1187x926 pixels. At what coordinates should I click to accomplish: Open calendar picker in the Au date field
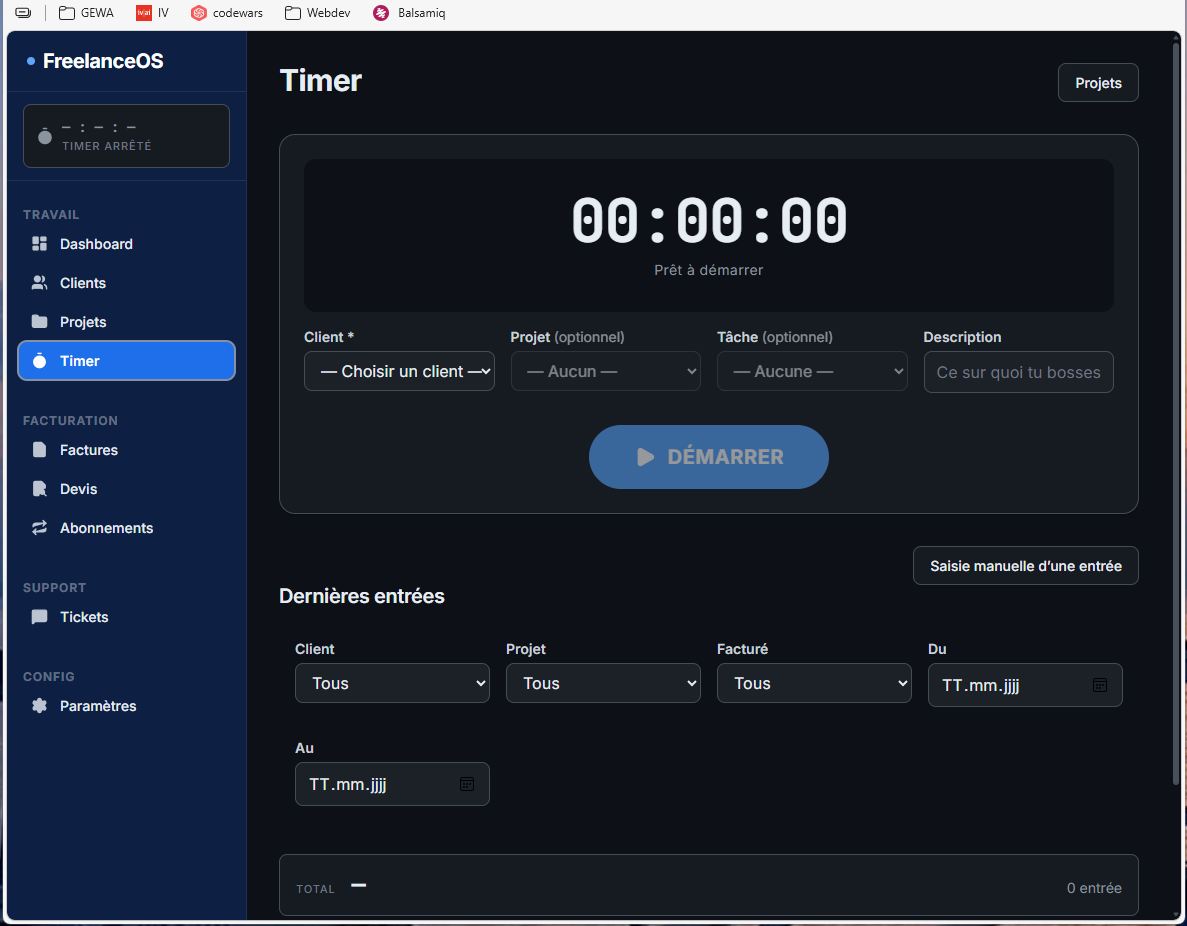click(x=467, y=784)
